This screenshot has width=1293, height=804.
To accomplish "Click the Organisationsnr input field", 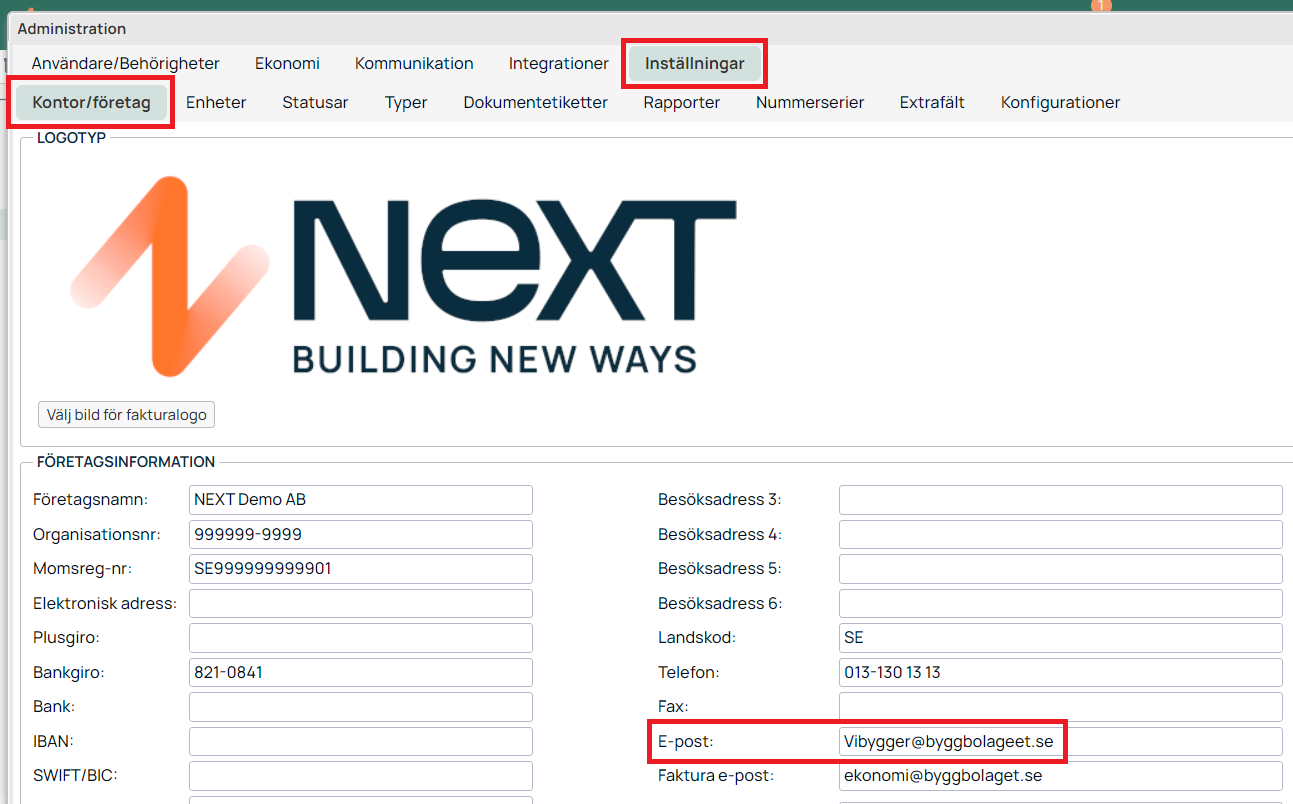I will pos(361,535).
